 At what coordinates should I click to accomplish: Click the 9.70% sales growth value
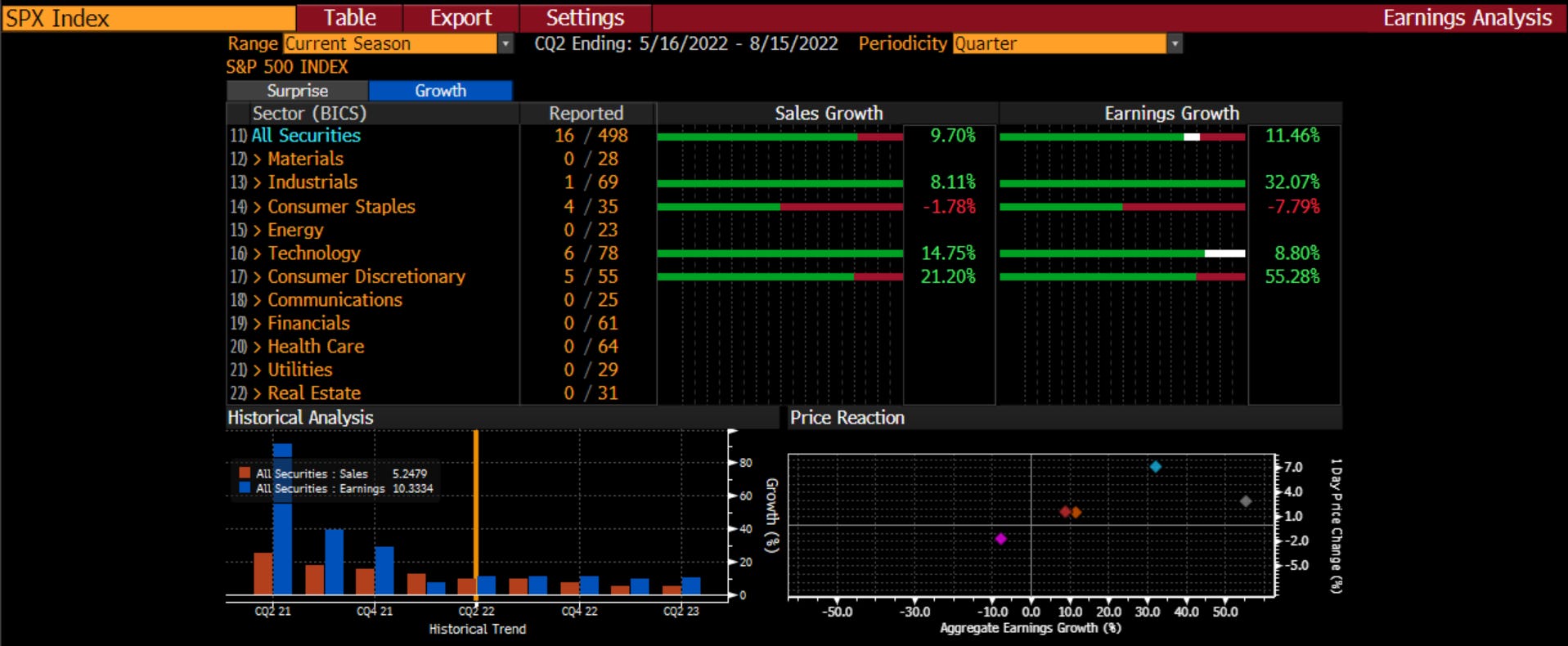coord(953,136)
